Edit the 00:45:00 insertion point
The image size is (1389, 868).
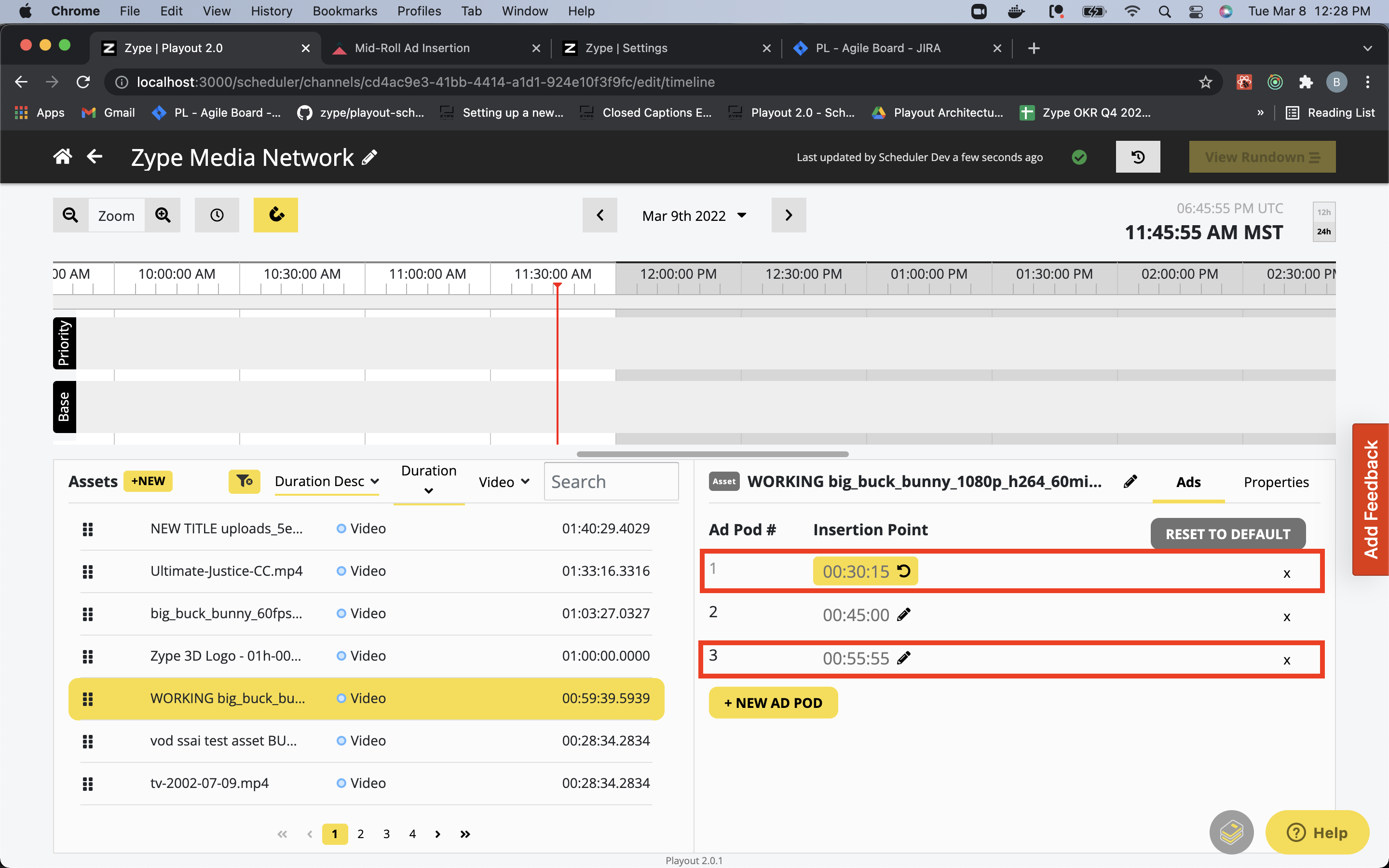tap(903, 614)
